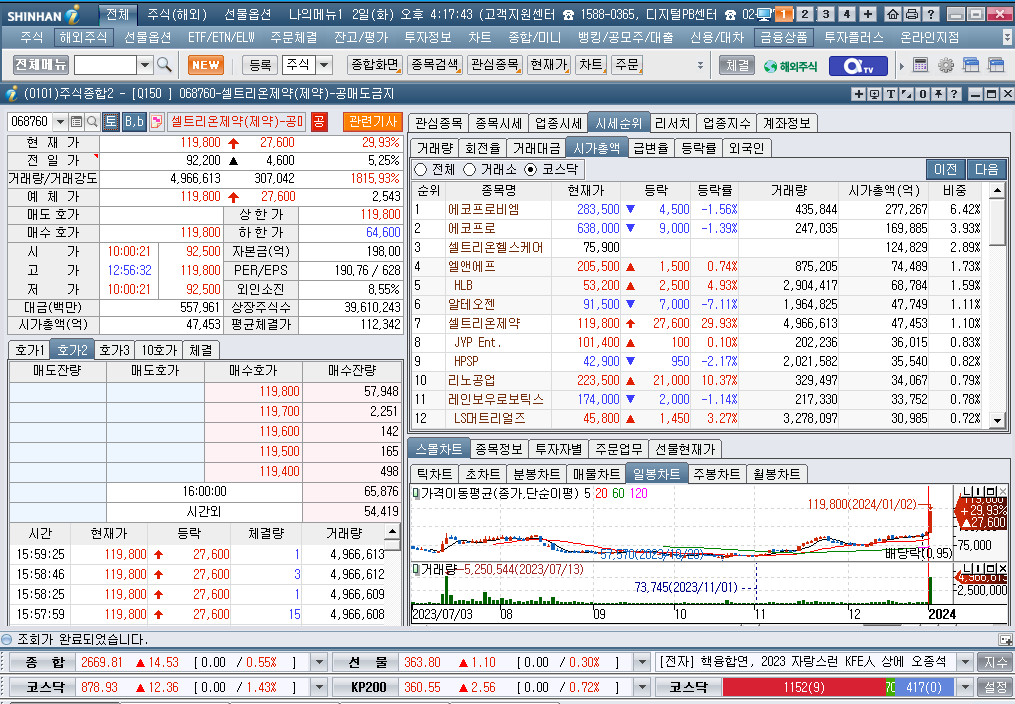Open the calculator icon in top toolbar
This screenshot has height=704, width=1015.
pos(920,65)
